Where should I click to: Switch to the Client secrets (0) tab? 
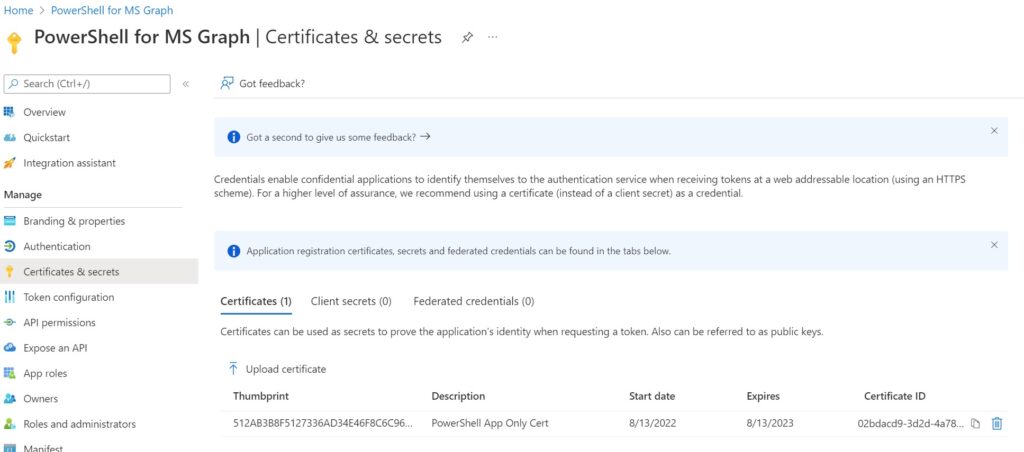click(x=351, y=301)
